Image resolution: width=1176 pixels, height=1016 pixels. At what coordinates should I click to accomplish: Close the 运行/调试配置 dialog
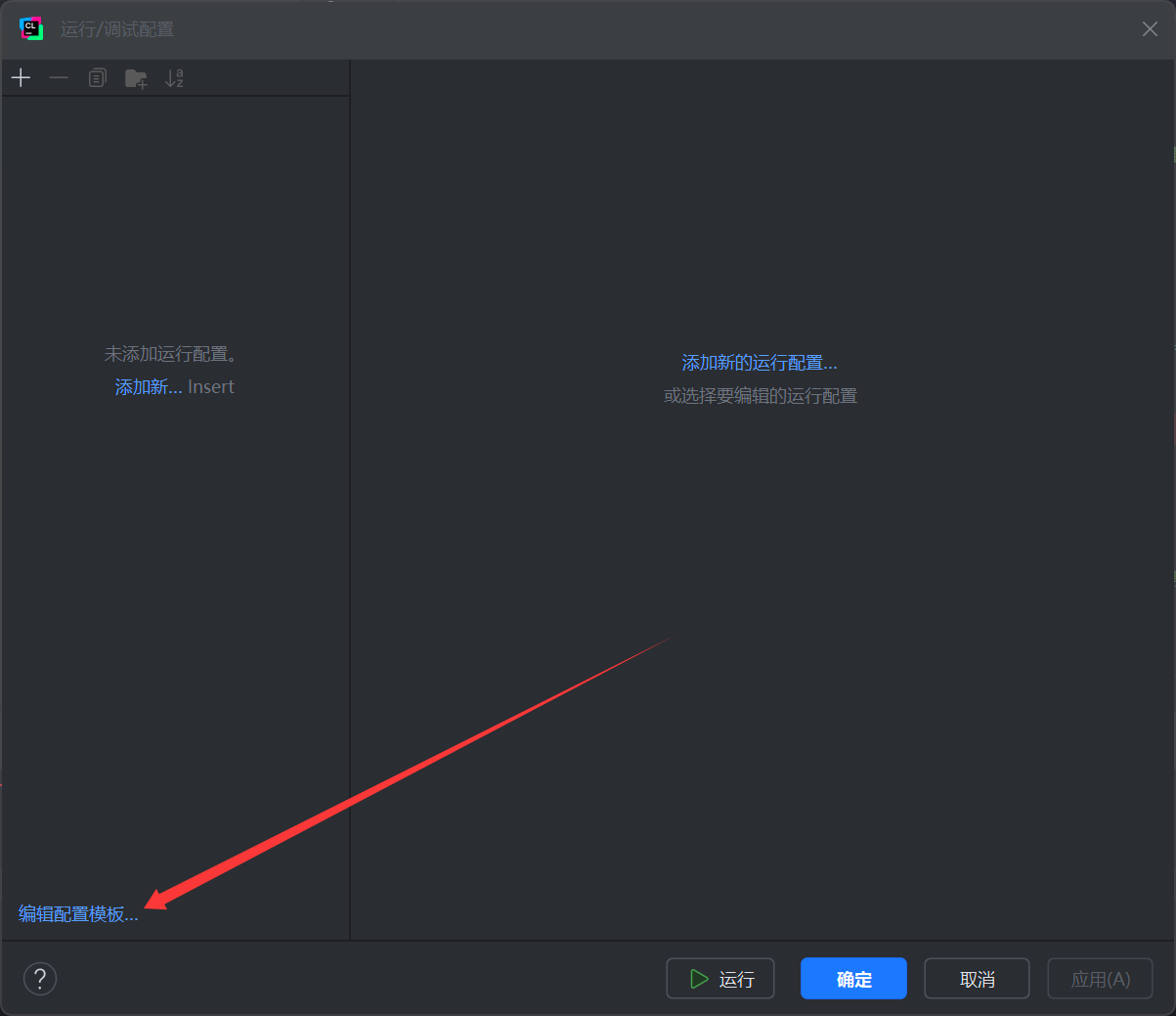1150,29
